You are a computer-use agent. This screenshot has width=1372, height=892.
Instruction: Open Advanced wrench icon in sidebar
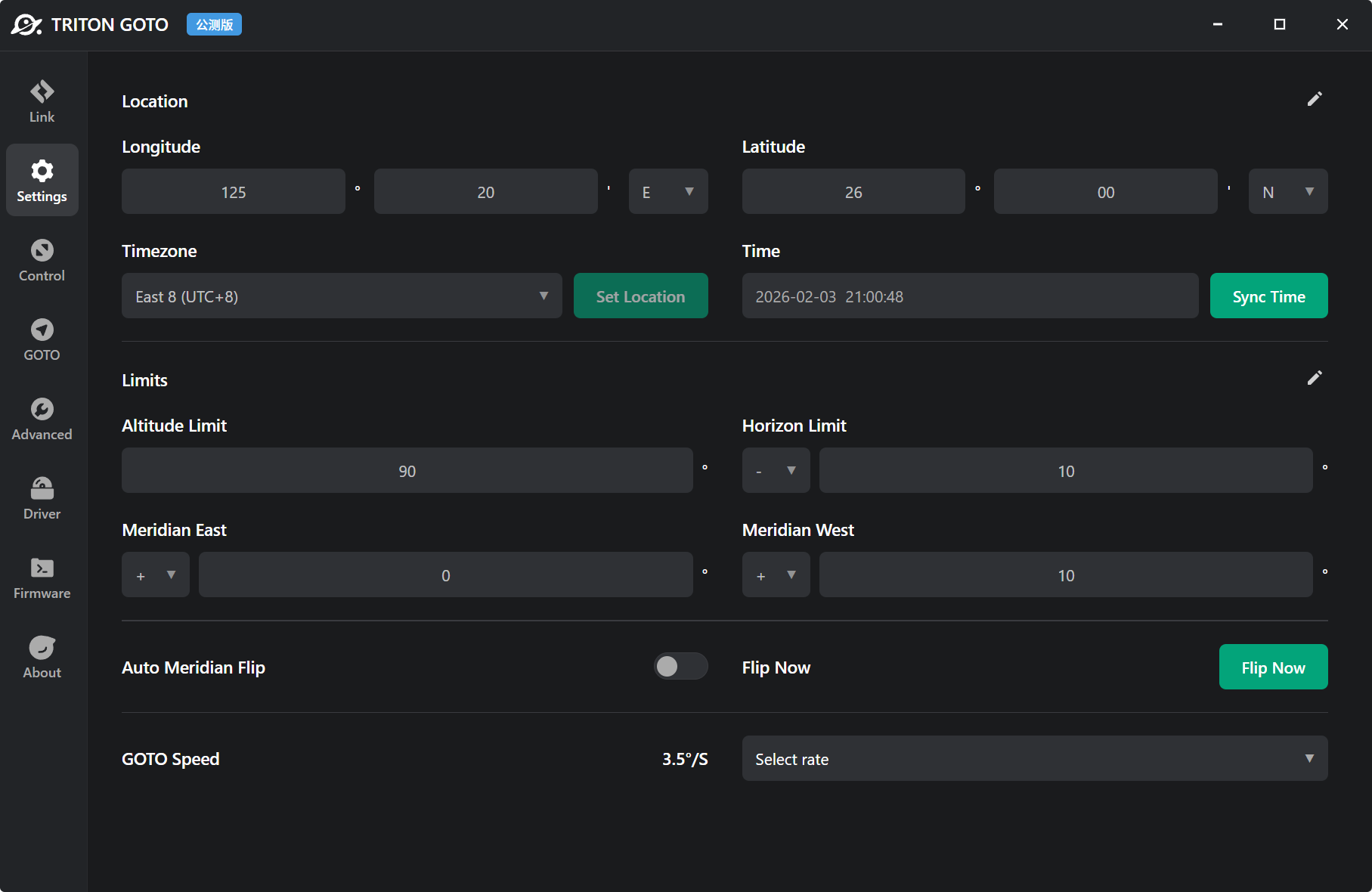coord(42,410)
